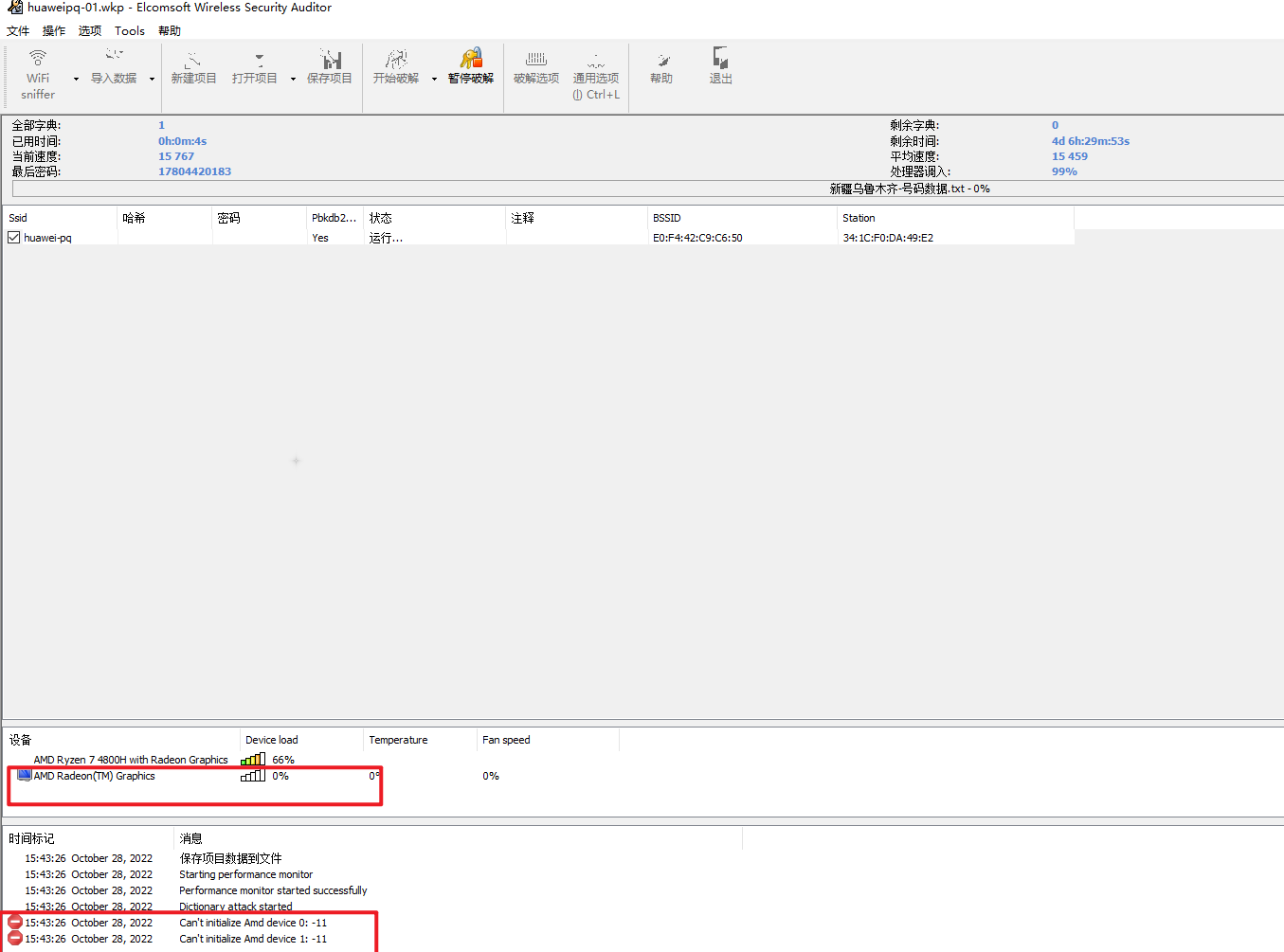Image resolution: width=1284 pixels, height=952 pixels.
Task: Sort by the Ssid column header
Action: coord(60,218)
